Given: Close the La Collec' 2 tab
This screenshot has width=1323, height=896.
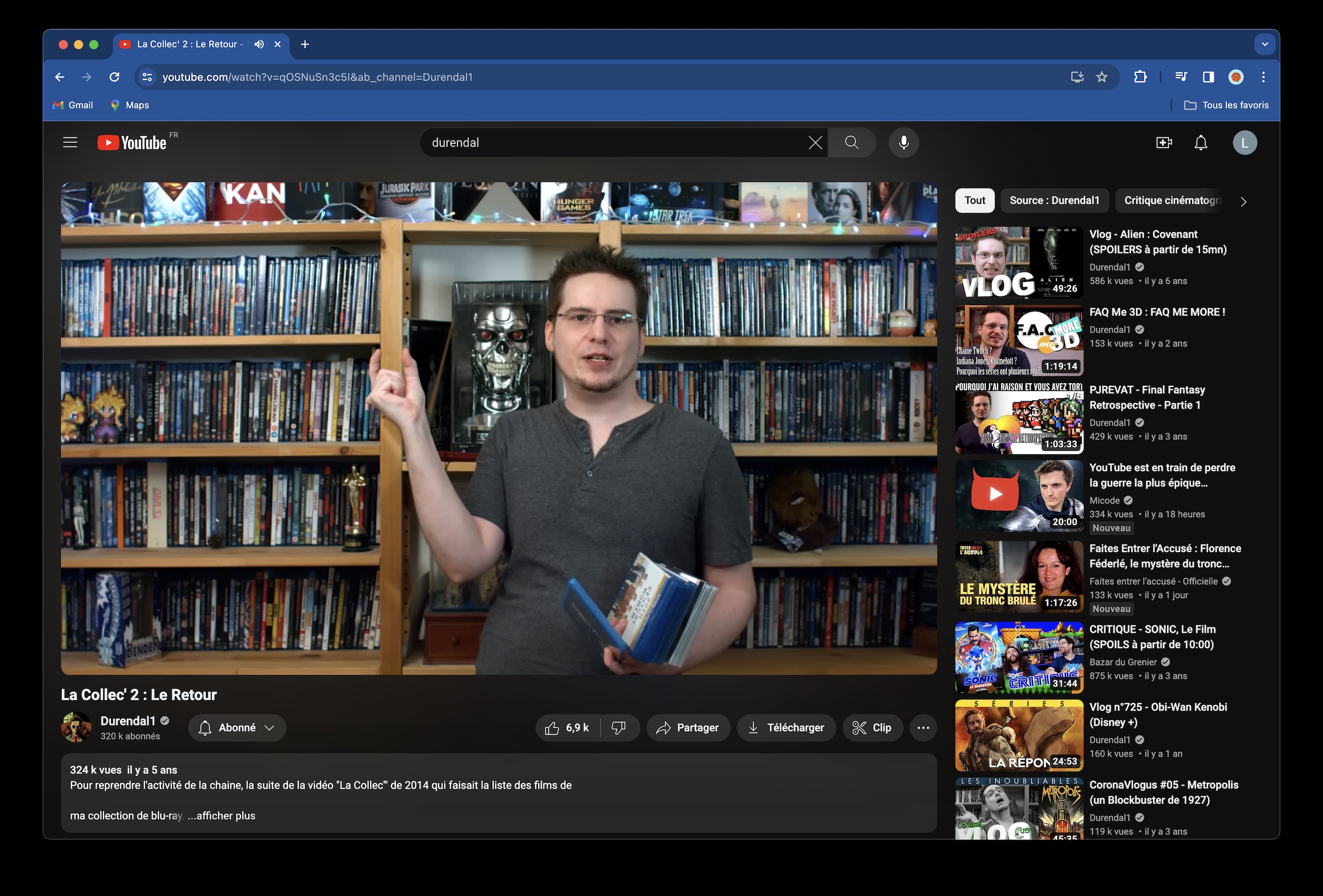Looking at the screenshot, I should [278, 45].
